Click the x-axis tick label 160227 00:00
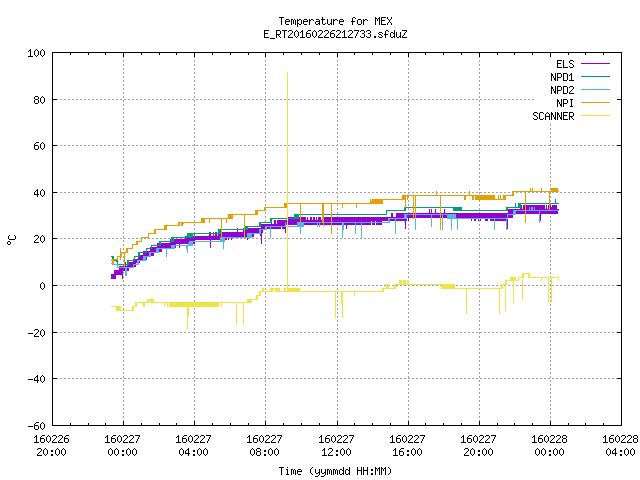This screenshot has width=640, height=480. click(122, 446)
